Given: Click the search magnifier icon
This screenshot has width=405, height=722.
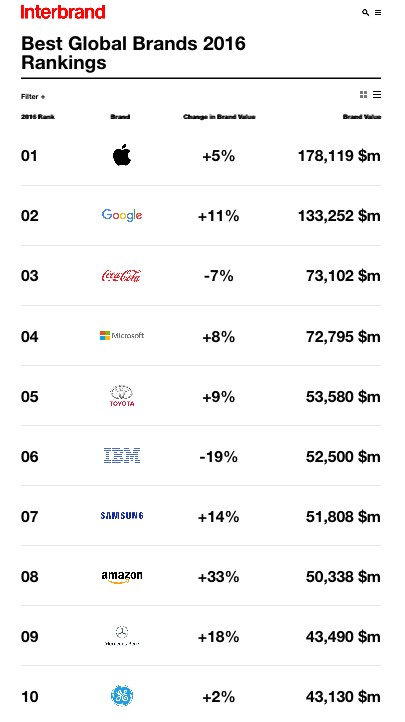Looking at the screenshot, I should (365, 12).
